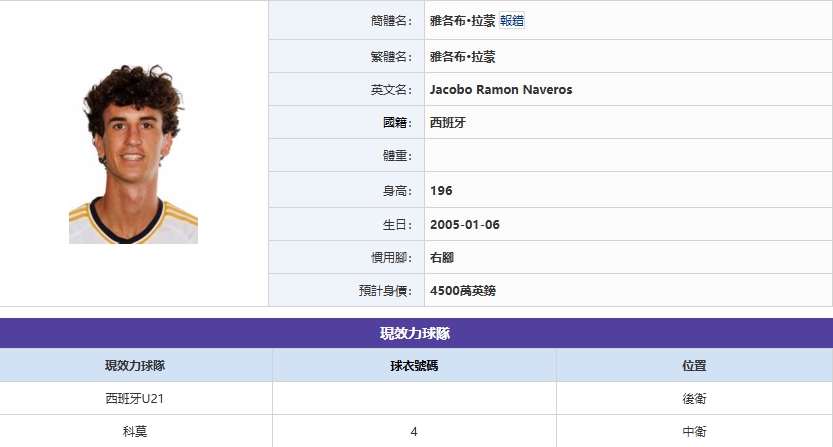This screenshot has width=833, height=447.
Task: Click the 西班牙U21 team cell
Action: (135, 399)
